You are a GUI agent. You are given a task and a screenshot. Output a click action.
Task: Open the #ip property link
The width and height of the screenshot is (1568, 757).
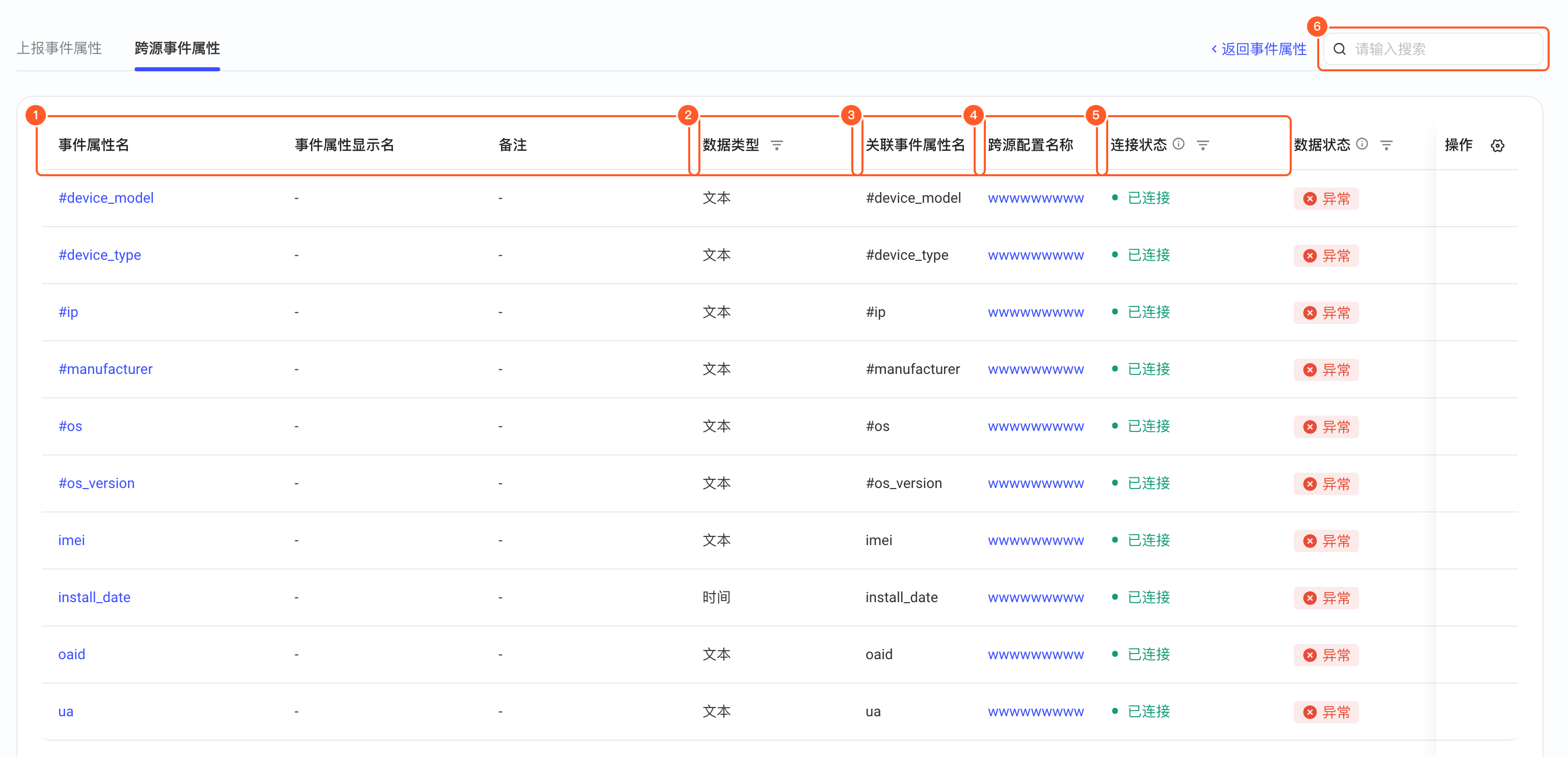pyautogui.click(x=68, y=312)
